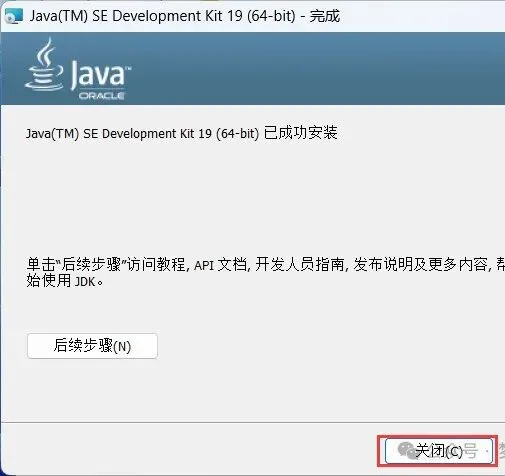The height and width of the screenshot is (476, 505).
Task: Click the 'Java(TM) SE Development Kit 19 (64-bit)' body text
Action: point(143,134)
